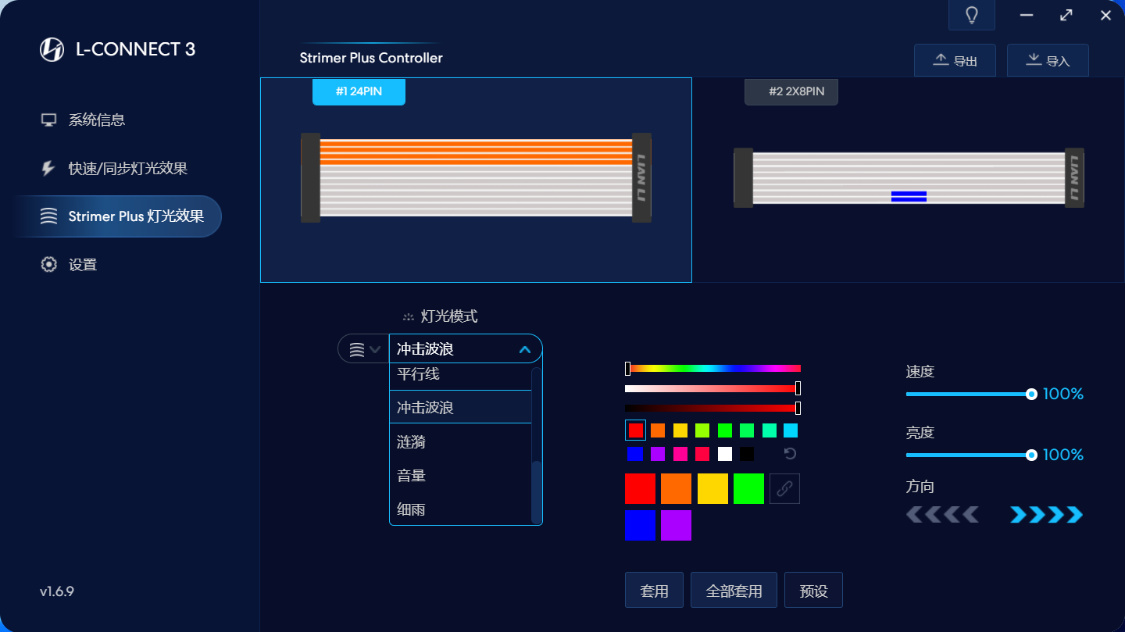The height and width of the screenshot is (632, 1125).
Task: Click the v1.6.9 version text
Action: 57,592
